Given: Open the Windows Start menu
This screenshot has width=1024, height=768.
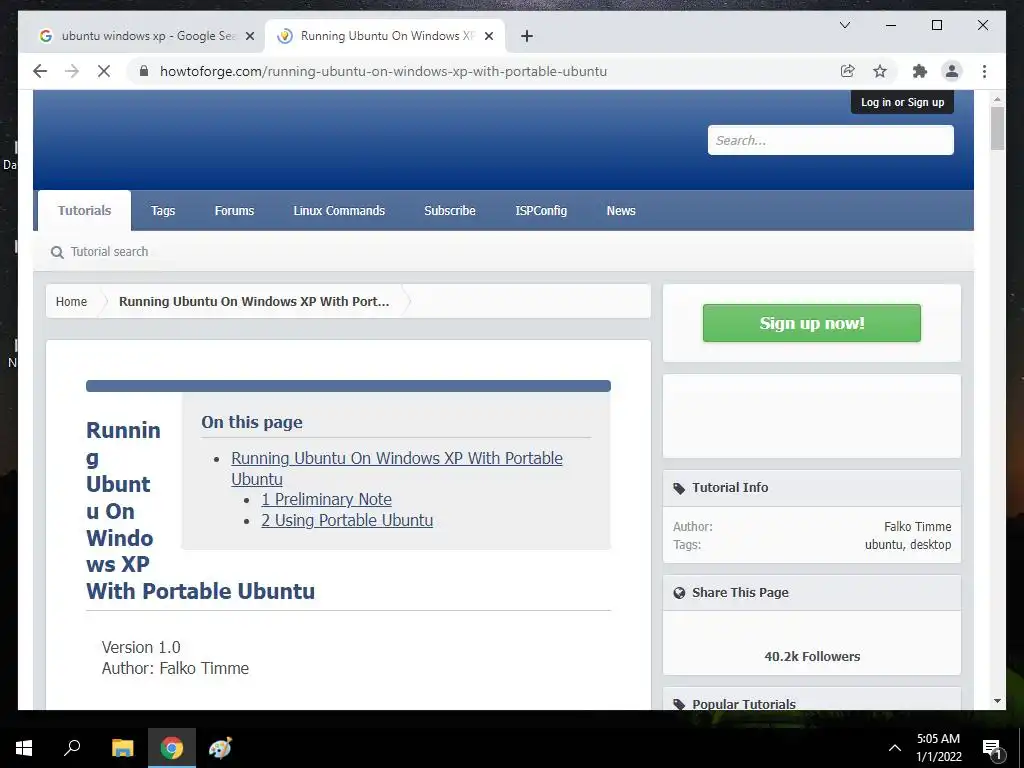Looking at the screenshot, I should click(24, 748).
